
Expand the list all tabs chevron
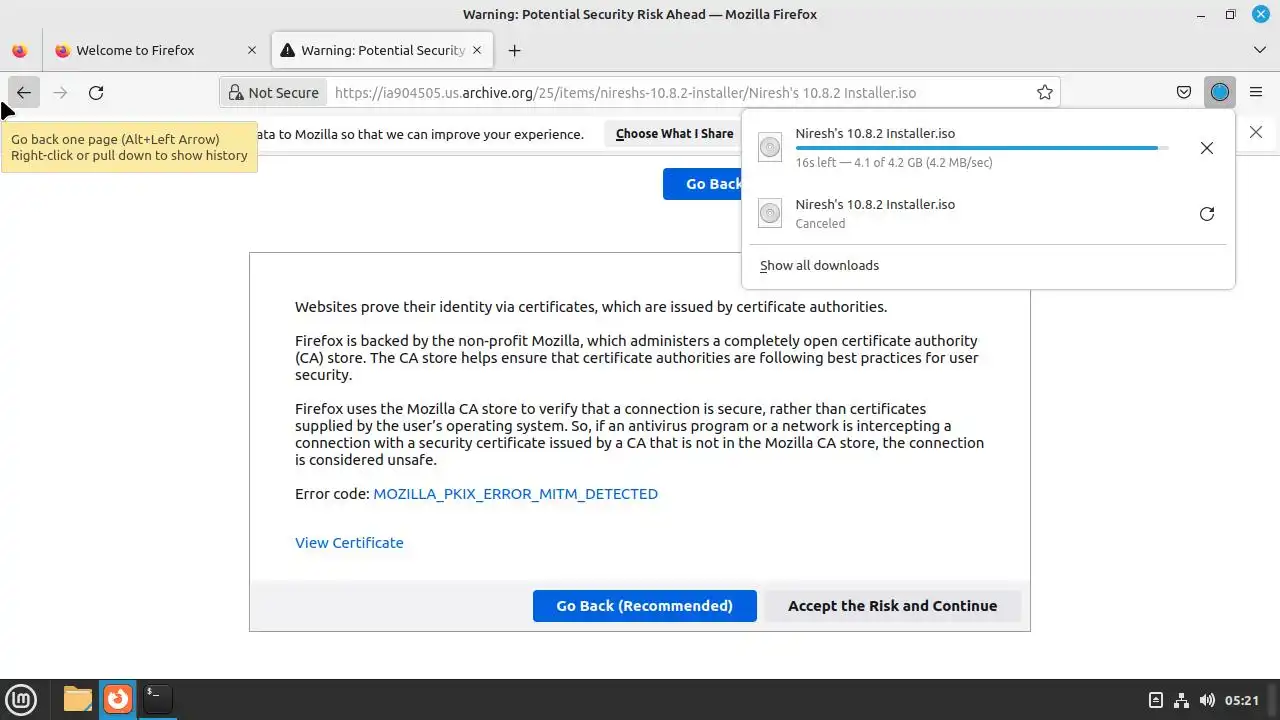click(1259, 50)
